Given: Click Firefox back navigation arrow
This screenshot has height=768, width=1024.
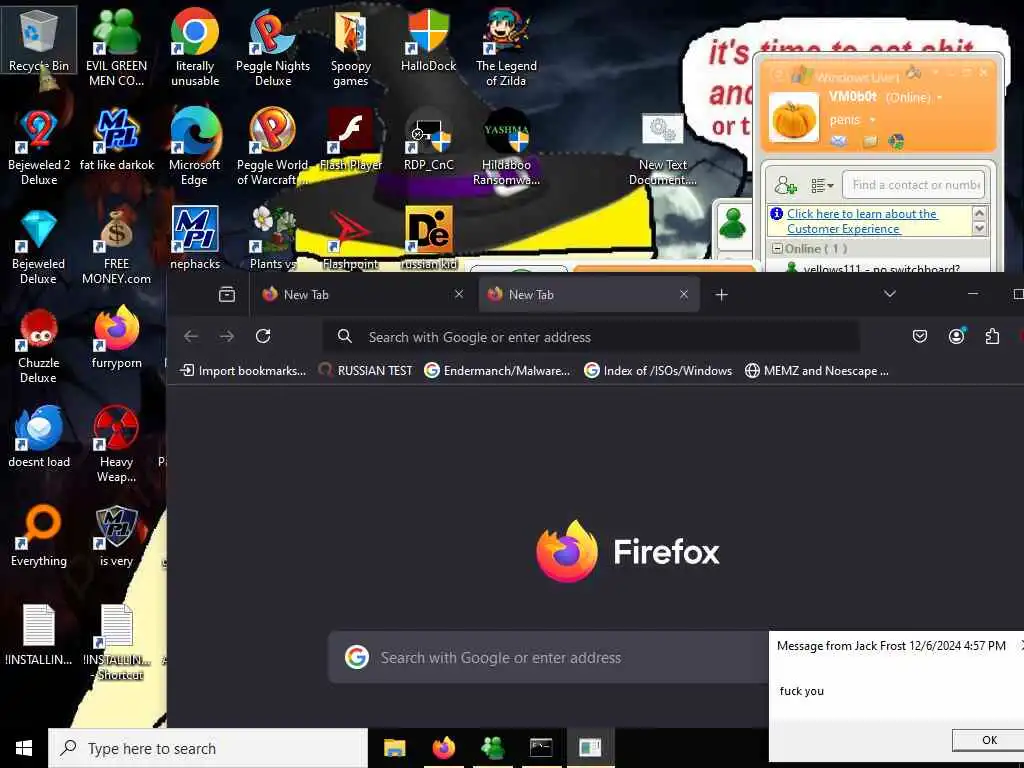Looking at the screenshot, I should tap(191, 336).
